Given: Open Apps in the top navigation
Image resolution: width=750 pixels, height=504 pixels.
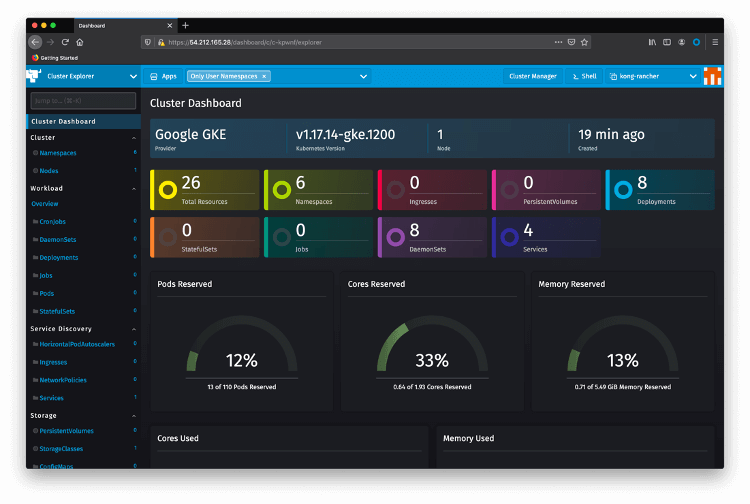Looking at the screenshot, I should [x=163, y=76].
